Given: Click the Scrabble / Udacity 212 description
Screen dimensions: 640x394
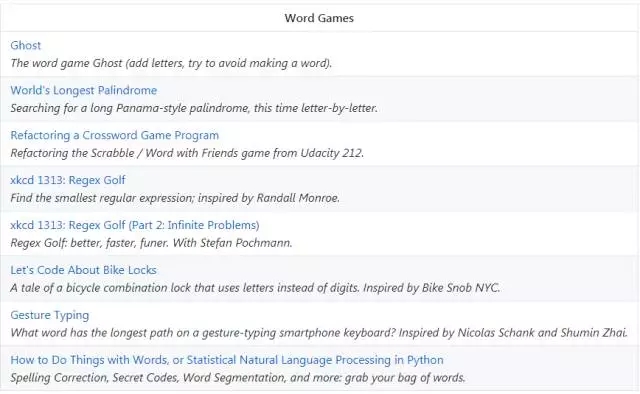Looking at the screenshot, I should click(x=187, y=153).
